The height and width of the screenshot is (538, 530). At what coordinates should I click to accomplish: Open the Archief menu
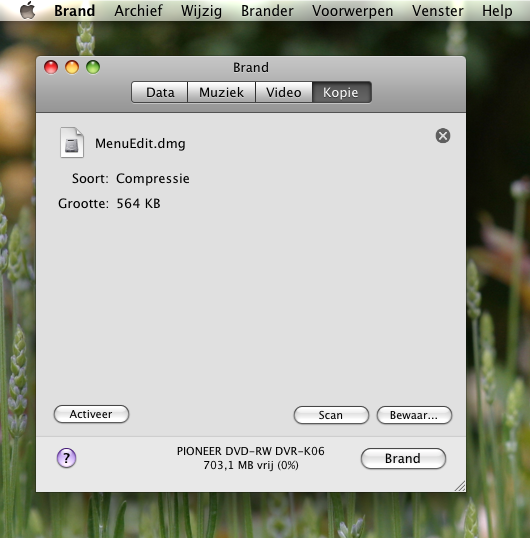tap(138, 11)
